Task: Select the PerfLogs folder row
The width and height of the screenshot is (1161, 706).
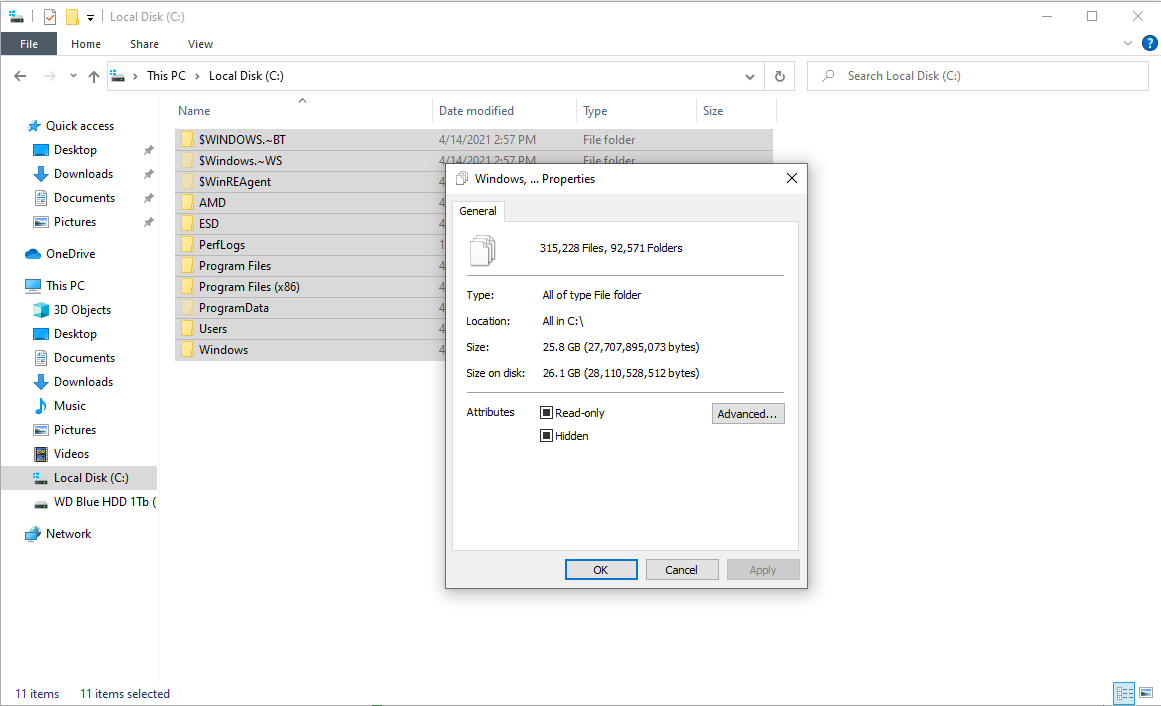Action: pos(310,244)
